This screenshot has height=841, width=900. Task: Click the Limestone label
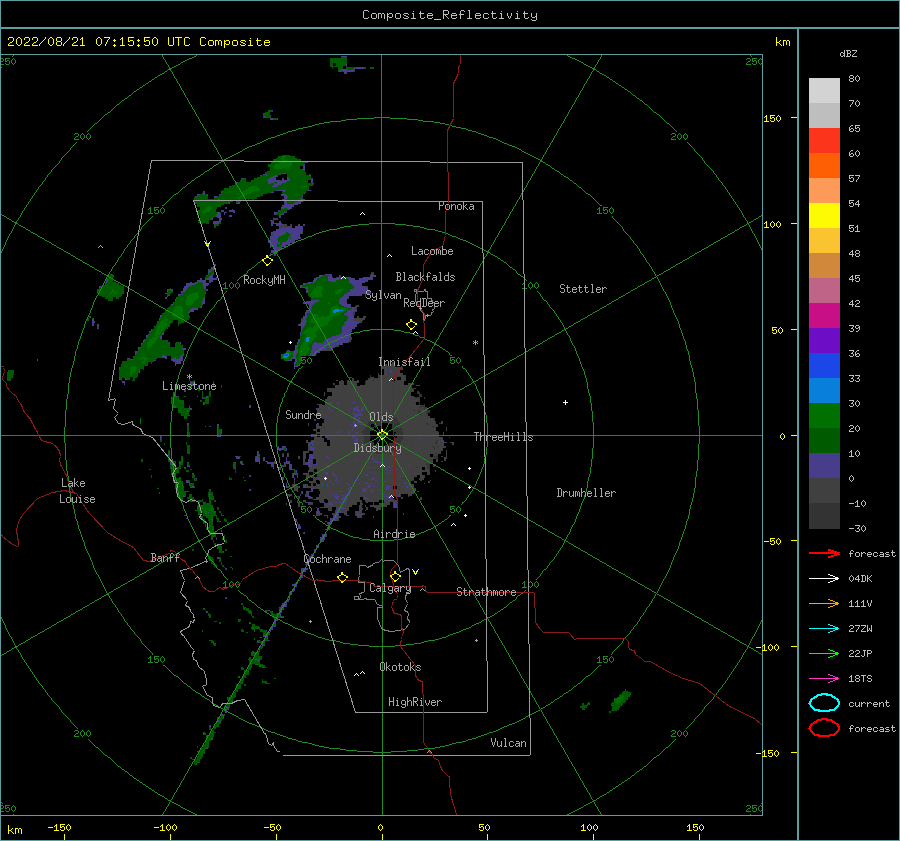(189, 386)
